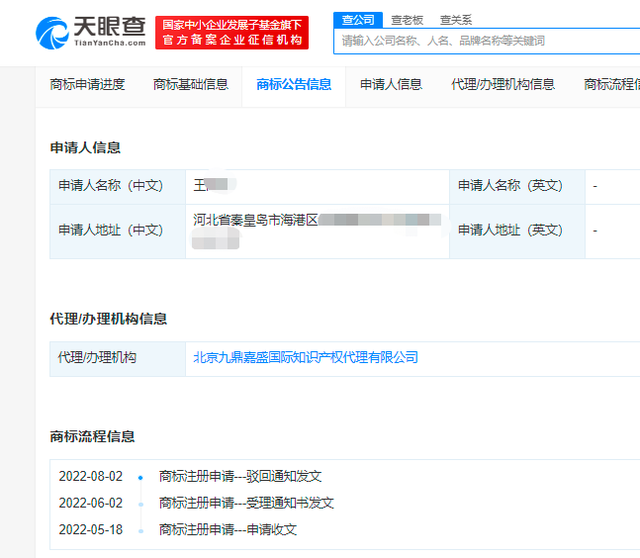Click the timeline dot for 2022-08-02
This screenshot has width=640, height=558.
(x=141, y=478)
